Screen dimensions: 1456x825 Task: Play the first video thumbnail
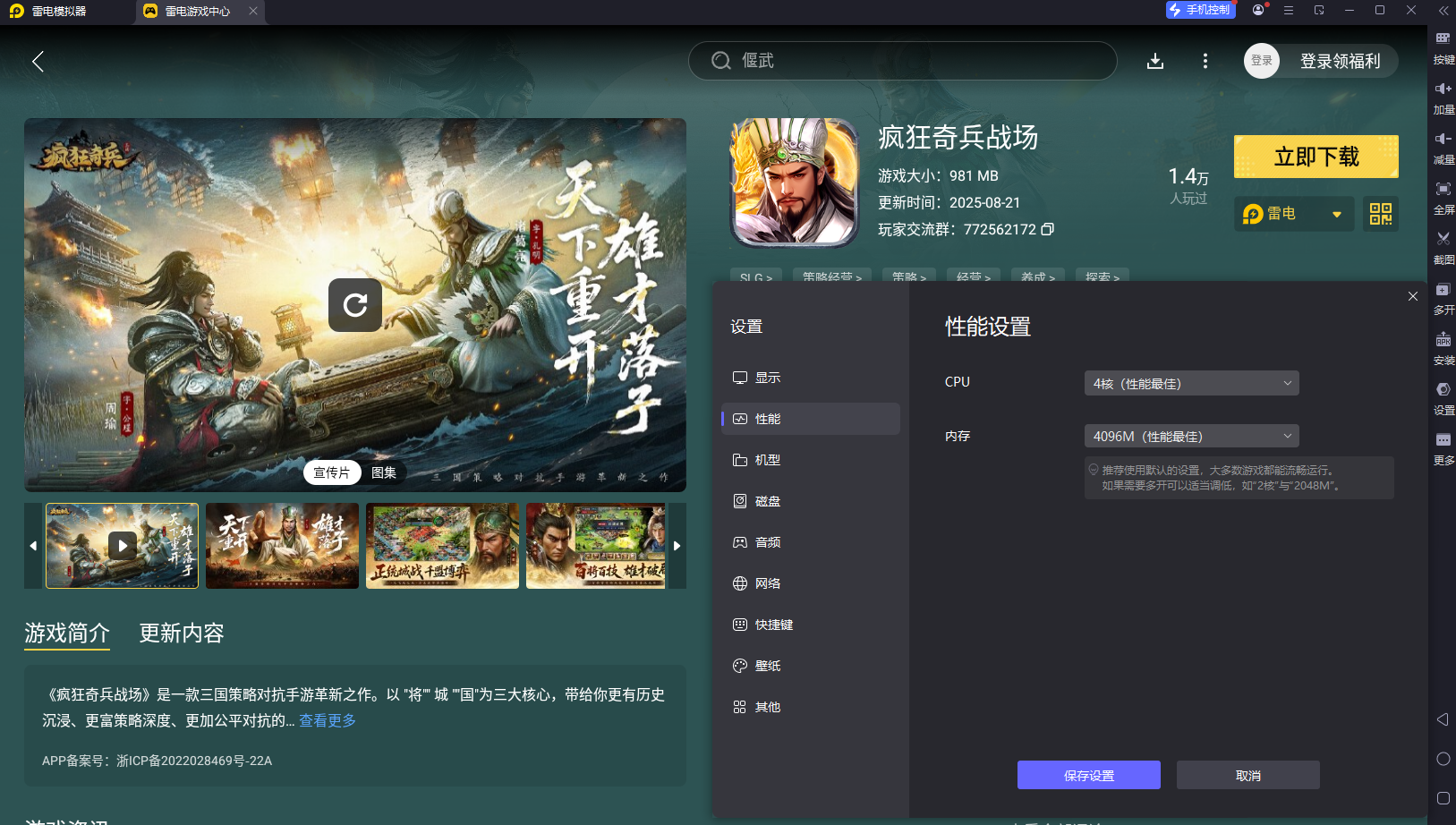(123, 545)
